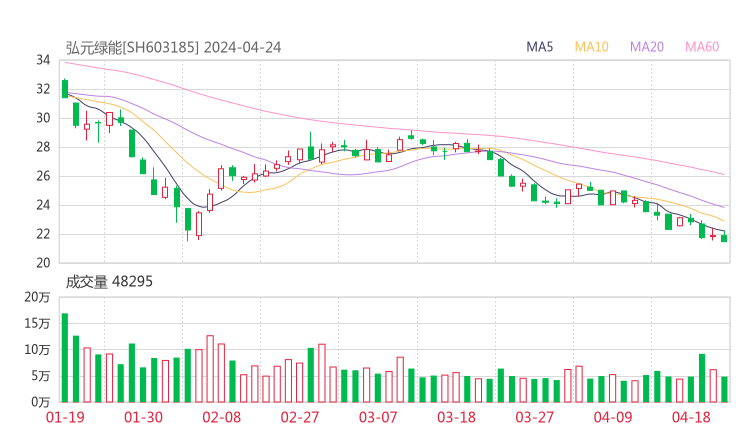
Task: Click the 20万 volume axis label
Action: click(37, 297)
